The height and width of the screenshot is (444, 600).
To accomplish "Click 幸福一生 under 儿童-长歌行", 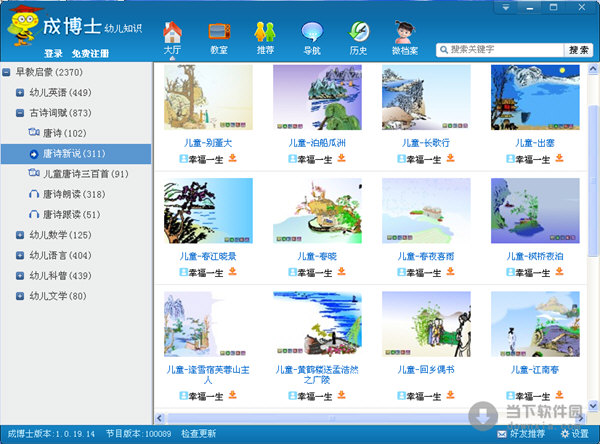I will tap(424, 159).
